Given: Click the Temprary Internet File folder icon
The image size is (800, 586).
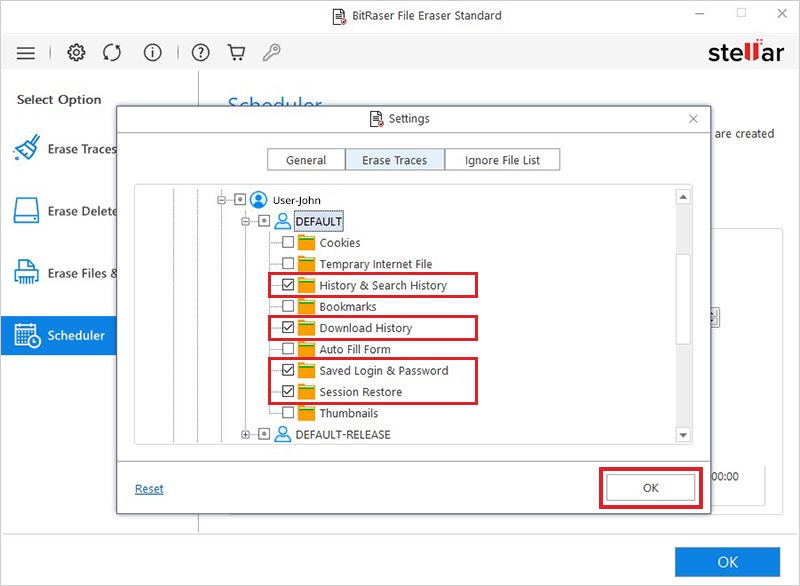Looking at the screenshot, I should (x=306, y=264).
